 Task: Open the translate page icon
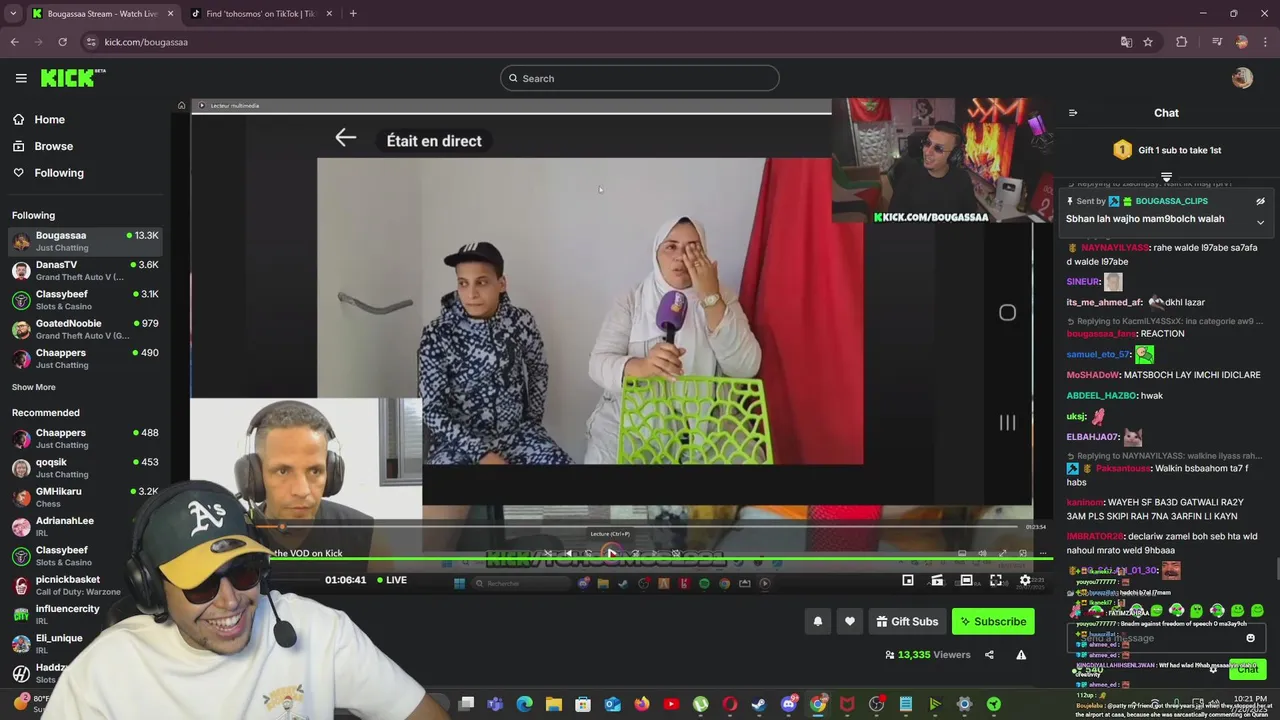pyautogui.click(x=1126, y=42)
